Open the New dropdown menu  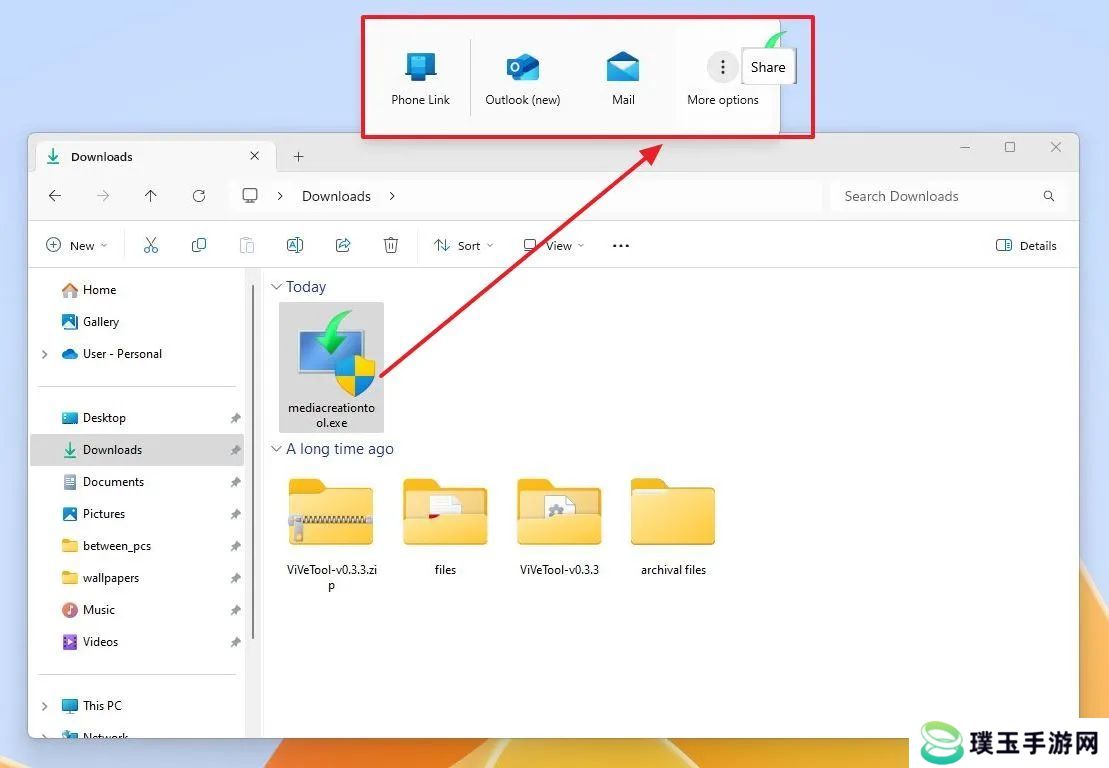pos(76,245)
